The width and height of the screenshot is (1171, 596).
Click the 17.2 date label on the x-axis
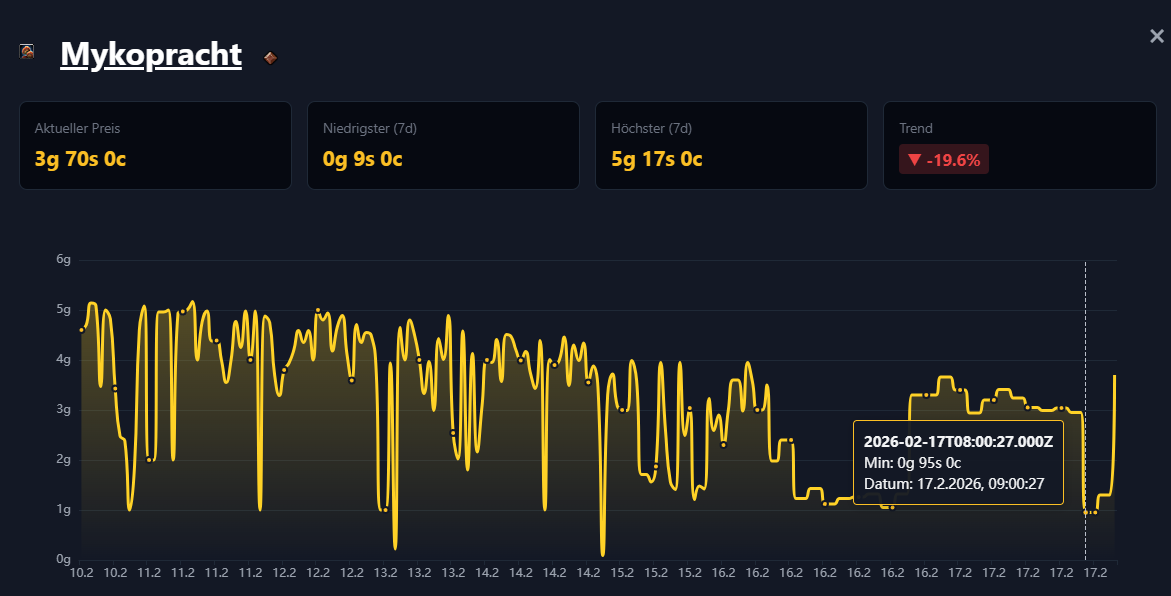click(1096, 573)
